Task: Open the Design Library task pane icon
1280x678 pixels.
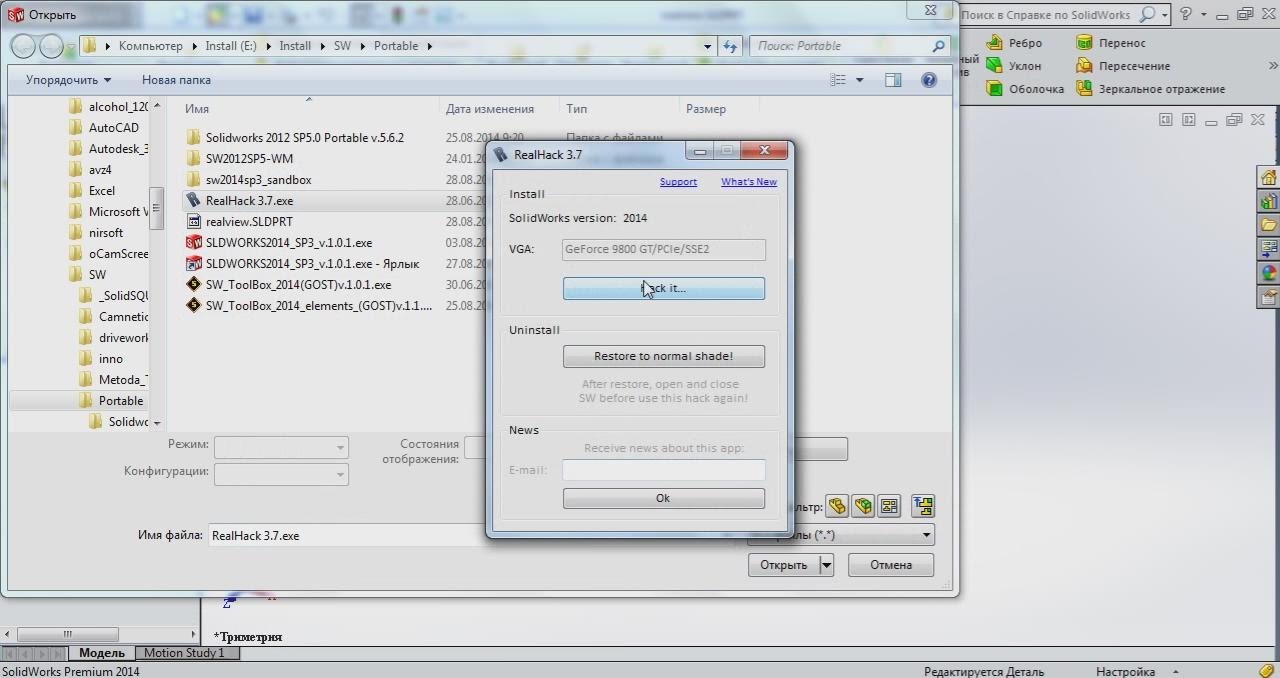Action: pos(1269,202)
